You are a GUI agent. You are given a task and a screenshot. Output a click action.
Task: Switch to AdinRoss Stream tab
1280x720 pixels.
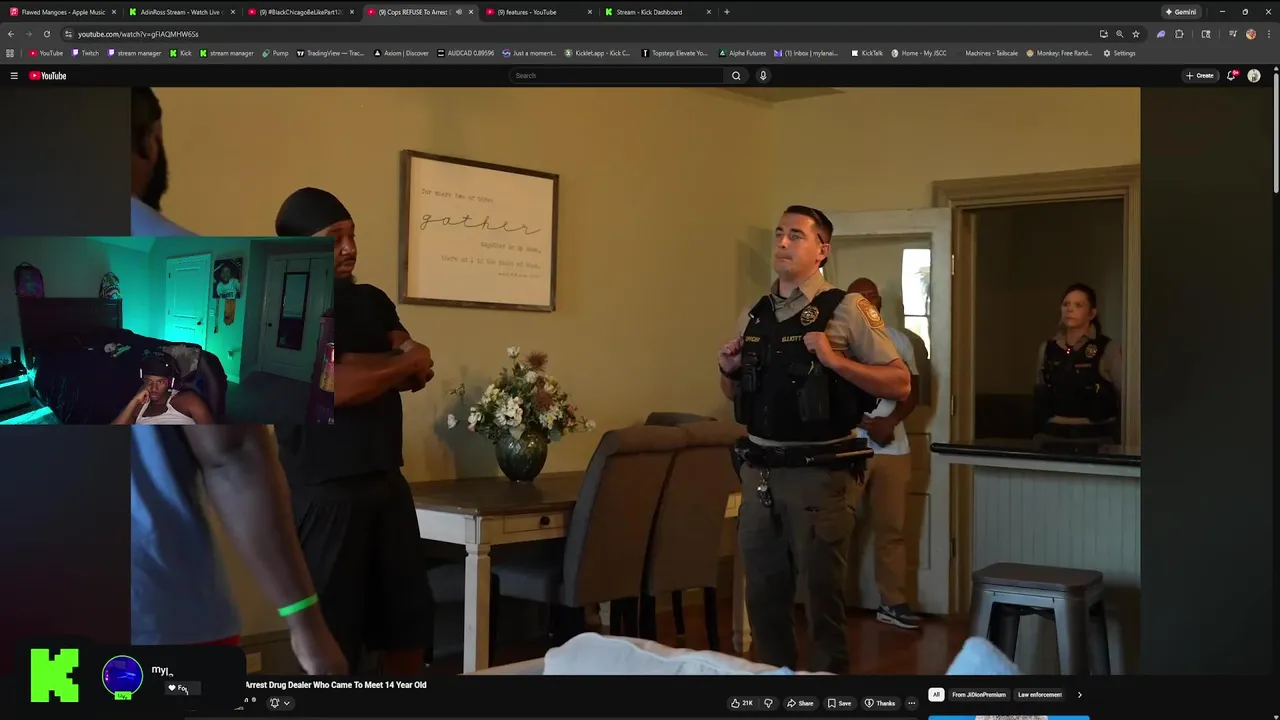pyautogui.click(x=181, y=12)
